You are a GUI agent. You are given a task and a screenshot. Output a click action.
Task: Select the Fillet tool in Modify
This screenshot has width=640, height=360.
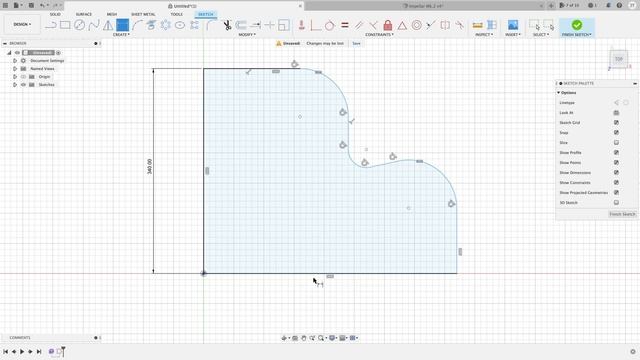click(211, 25)
